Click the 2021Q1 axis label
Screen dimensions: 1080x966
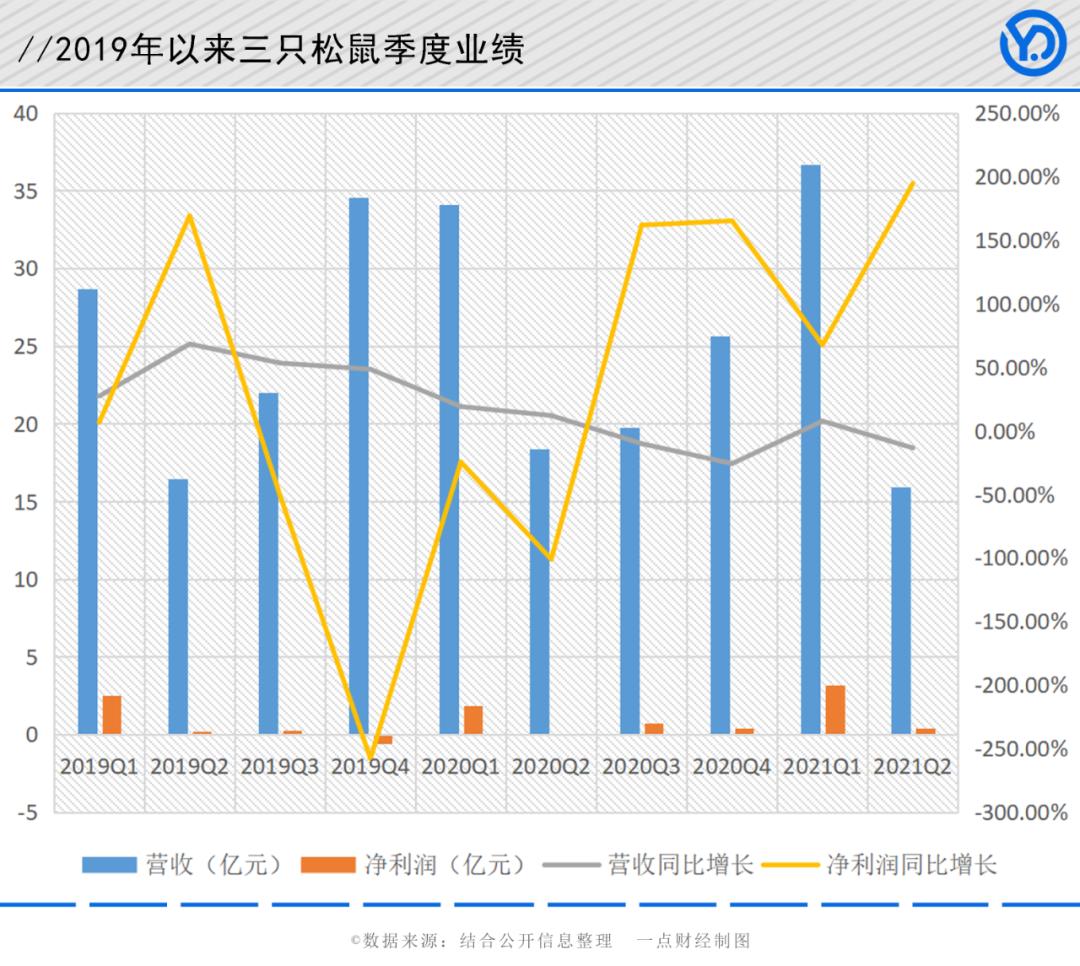coord(822,766)
